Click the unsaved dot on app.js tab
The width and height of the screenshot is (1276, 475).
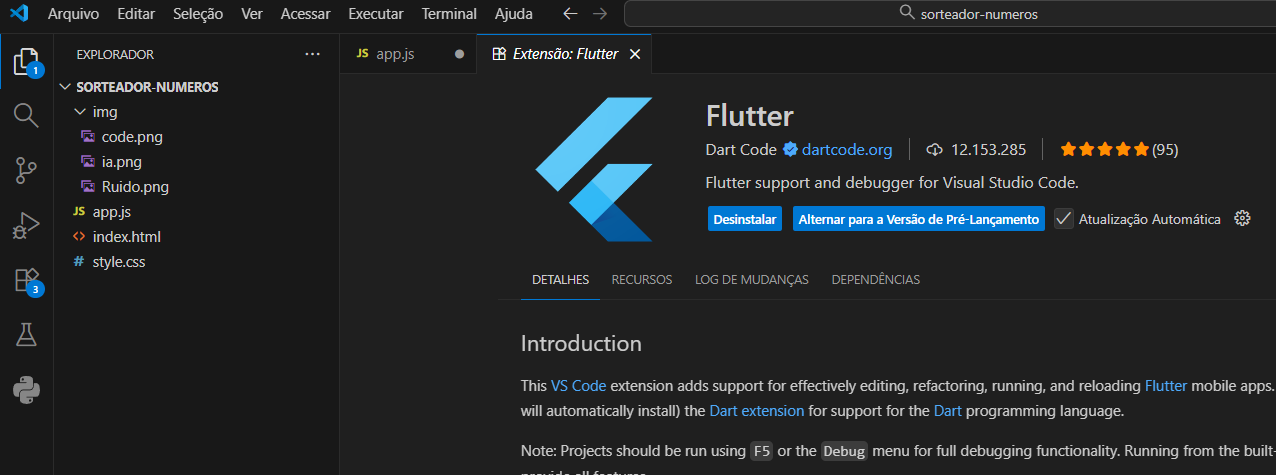(459, 54)
